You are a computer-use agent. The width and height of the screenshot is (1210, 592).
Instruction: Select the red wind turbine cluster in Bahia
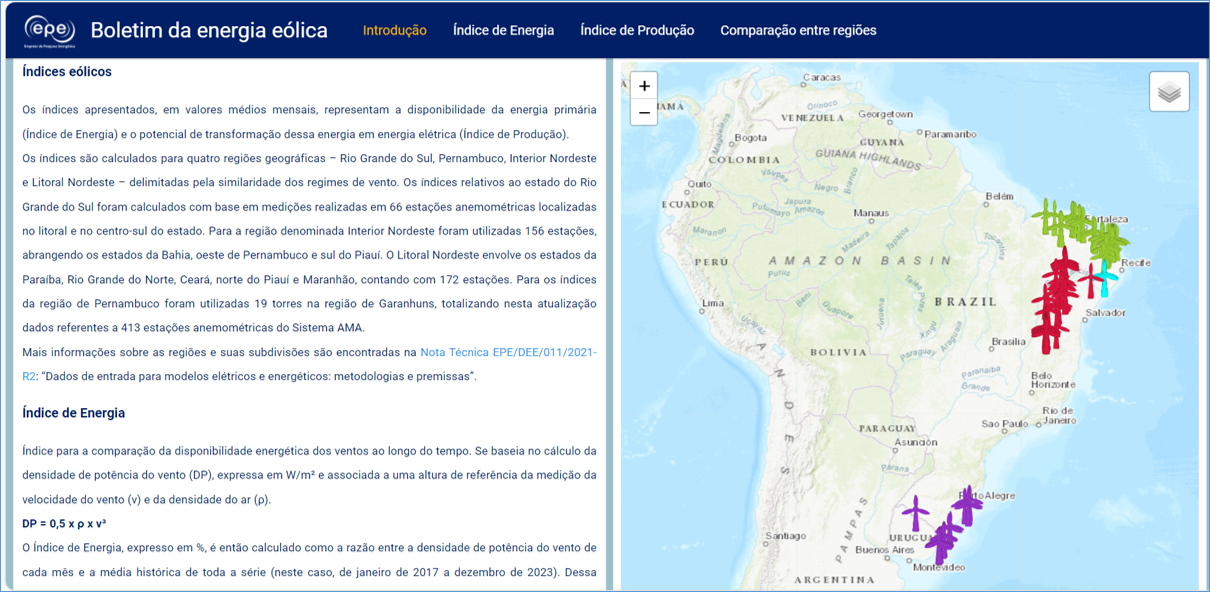pos(1052,300)
